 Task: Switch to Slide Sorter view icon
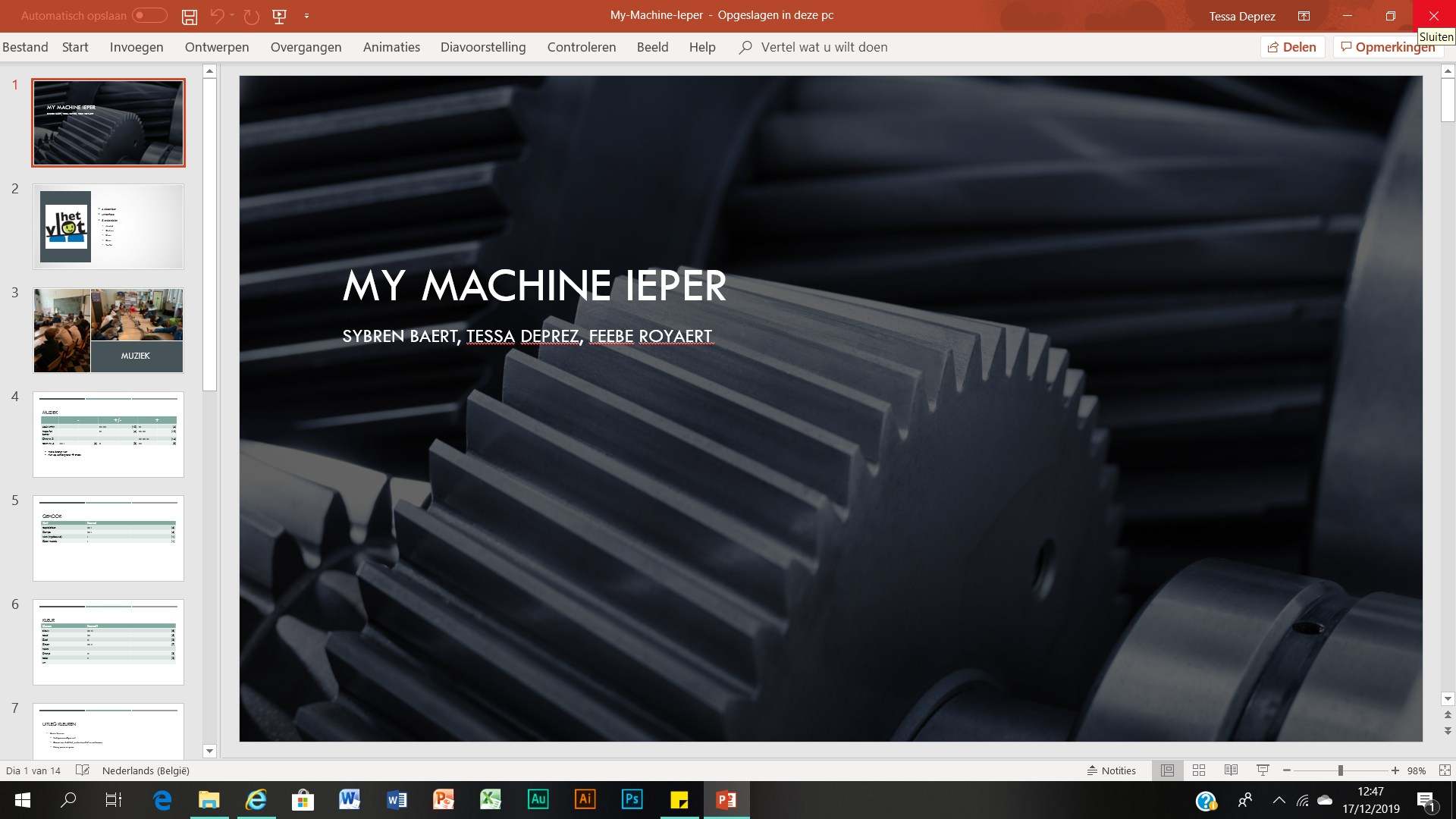tap(1199, 770)
